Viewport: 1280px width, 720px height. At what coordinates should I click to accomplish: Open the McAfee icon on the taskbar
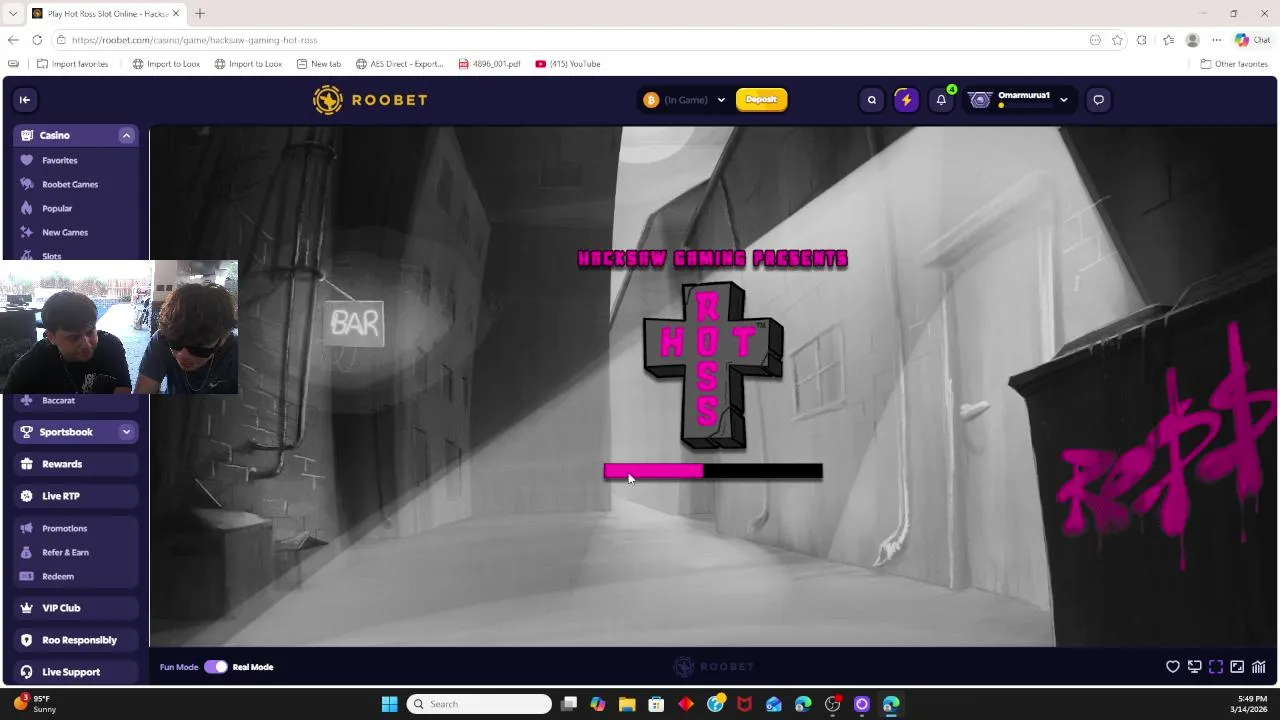coord(744,704)
